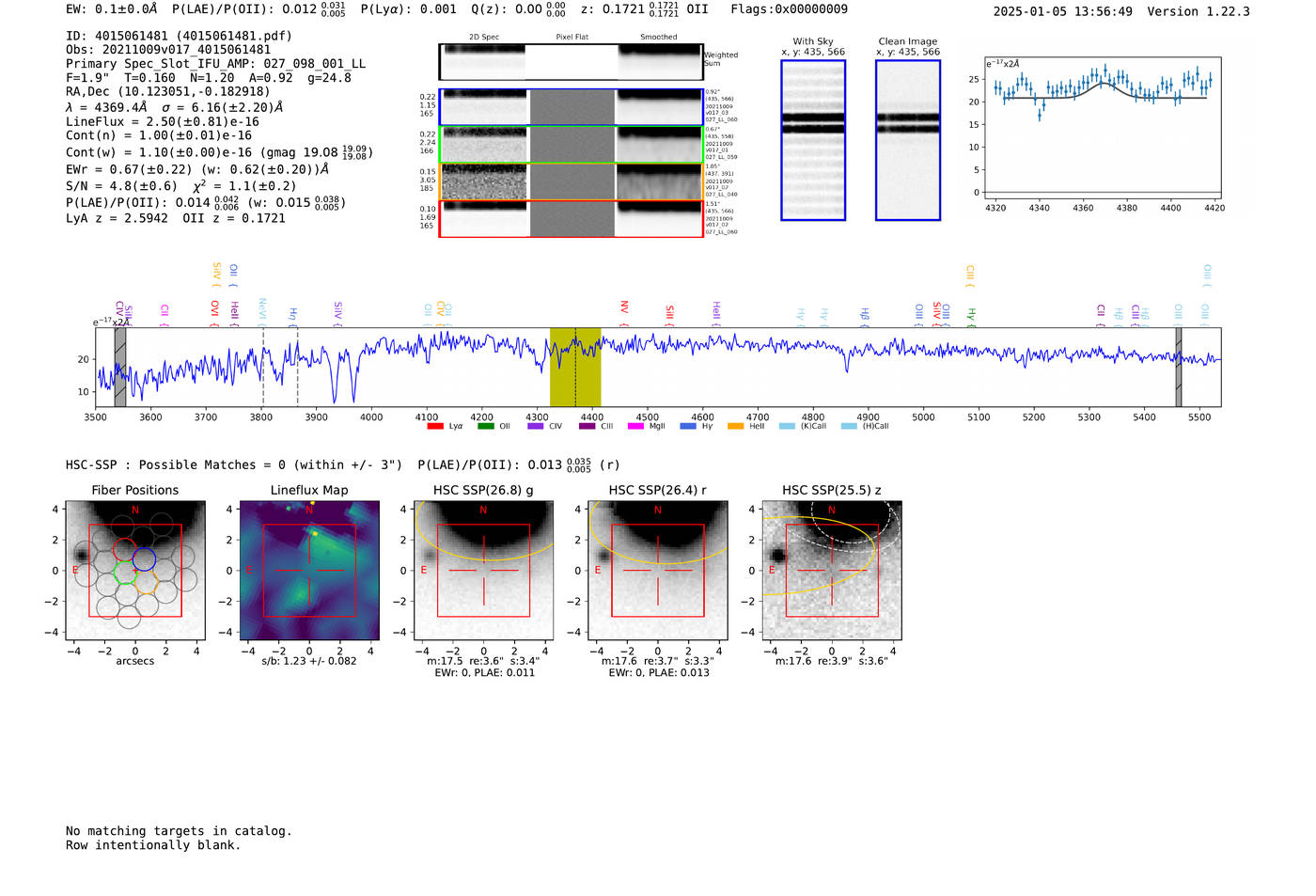Viewport: 1316px width, 896px height.
Task: Click the 'Row intentionally blank.' text
Action: (153, 845)
